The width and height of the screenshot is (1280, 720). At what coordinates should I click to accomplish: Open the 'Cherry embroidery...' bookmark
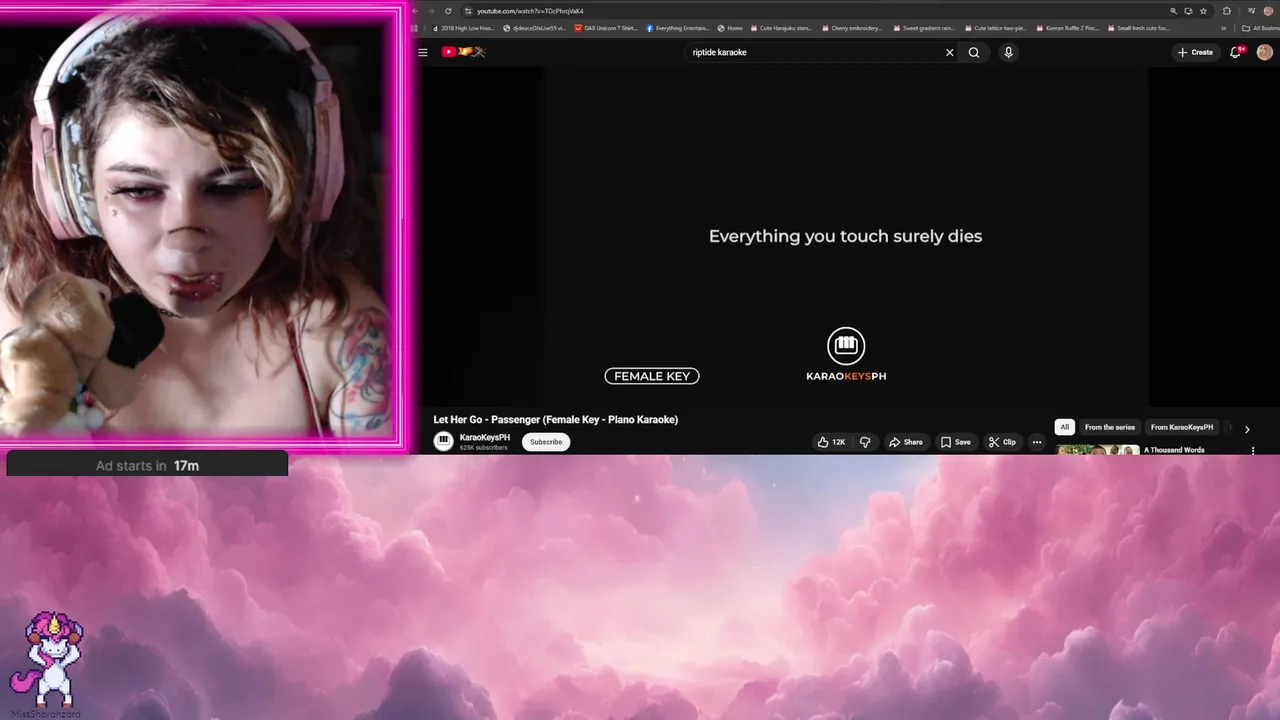853,28
